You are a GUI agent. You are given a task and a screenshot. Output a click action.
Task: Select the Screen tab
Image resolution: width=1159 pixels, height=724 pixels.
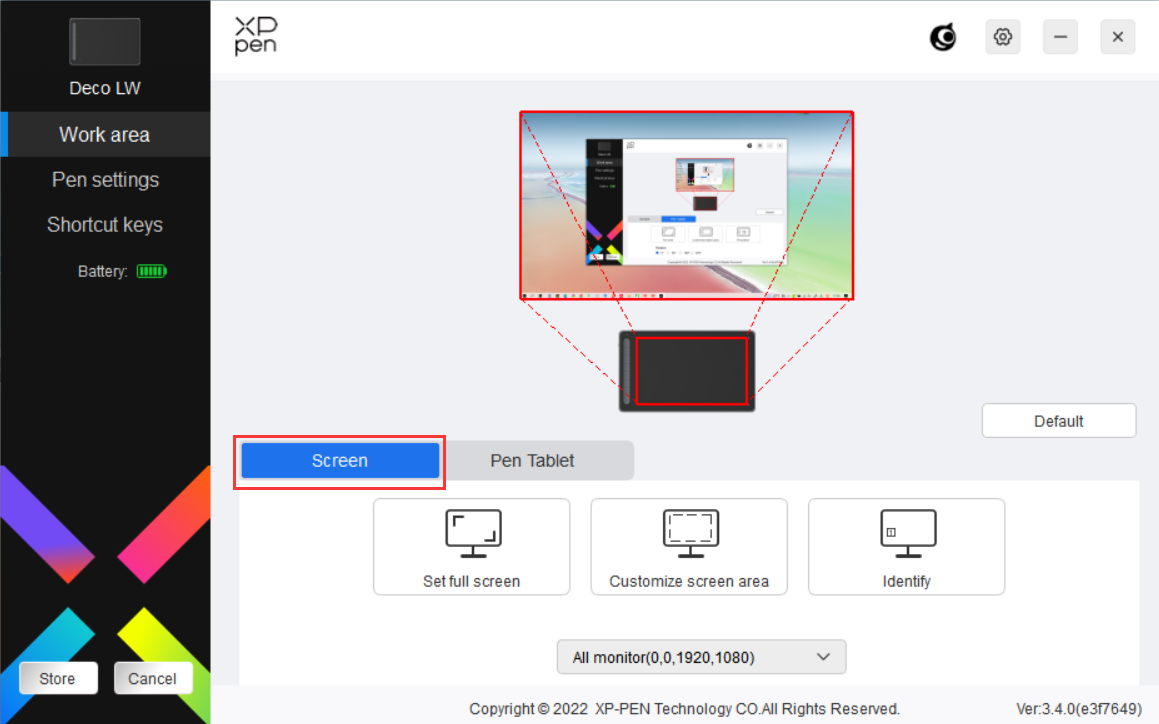[x=340, y=461]
